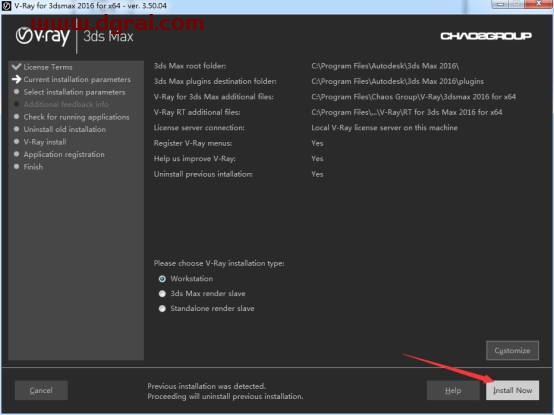
Task: Open the Customize options
Action: pos(512,350)
